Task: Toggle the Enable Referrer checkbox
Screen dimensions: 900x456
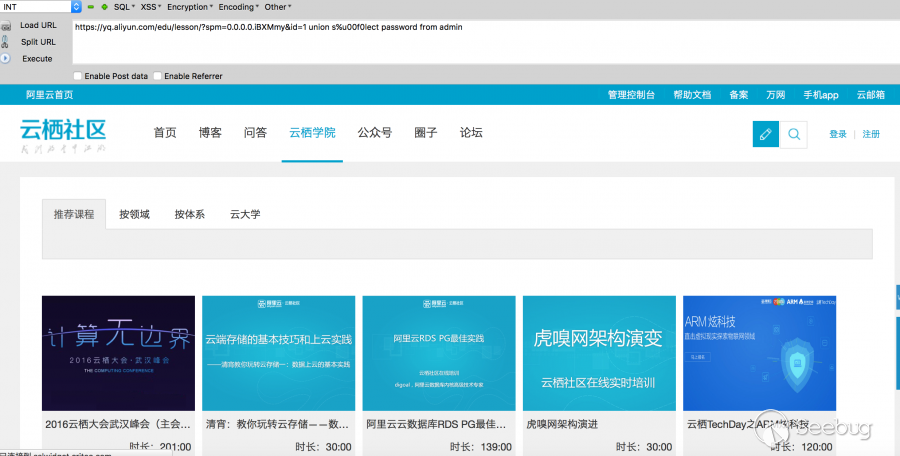Action: [156, 76]
